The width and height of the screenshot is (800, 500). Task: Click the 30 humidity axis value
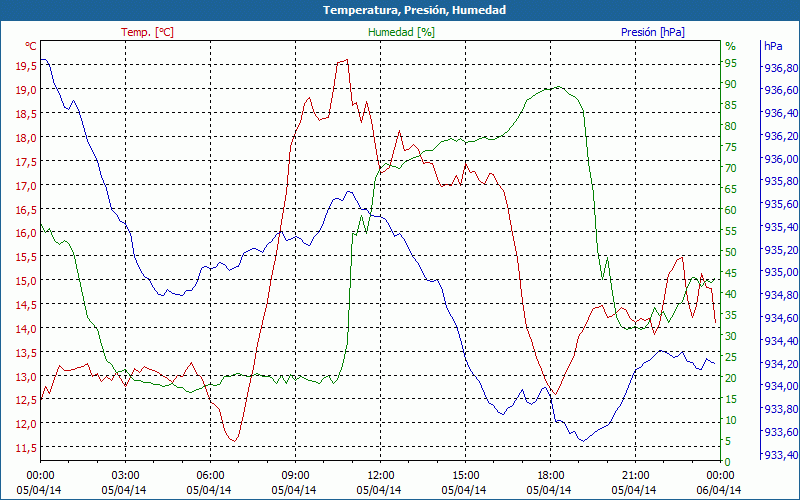(731, 336)
